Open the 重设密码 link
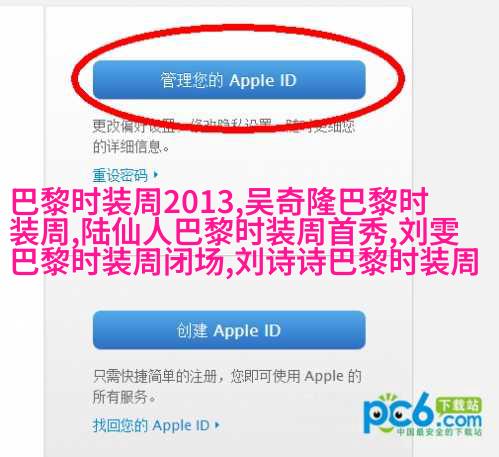Image resolution: width=499 pixels, height=457 pixels. click(120, 175)
